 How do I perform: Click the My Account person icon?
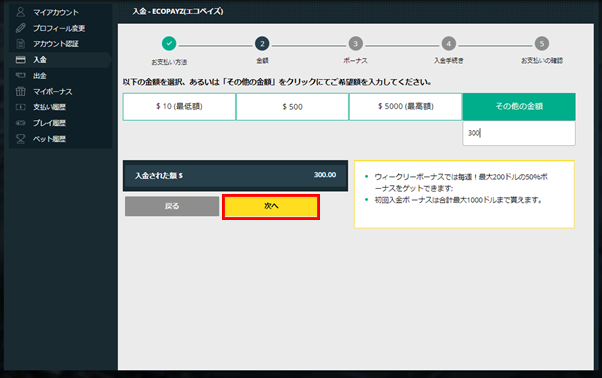point(21,12)
